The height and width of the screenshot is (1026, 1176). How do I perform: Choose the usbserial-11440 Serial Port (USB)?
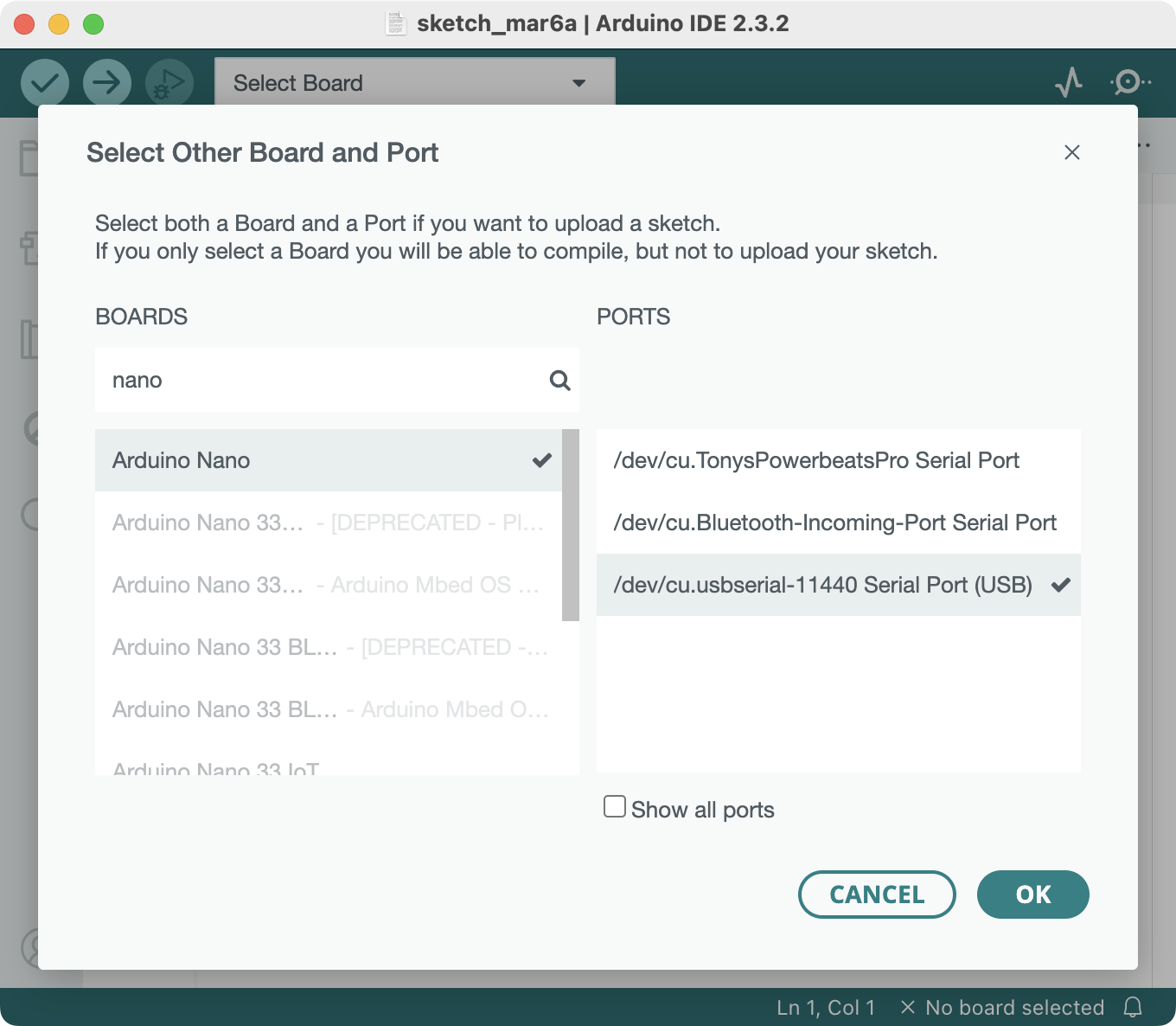839,585
